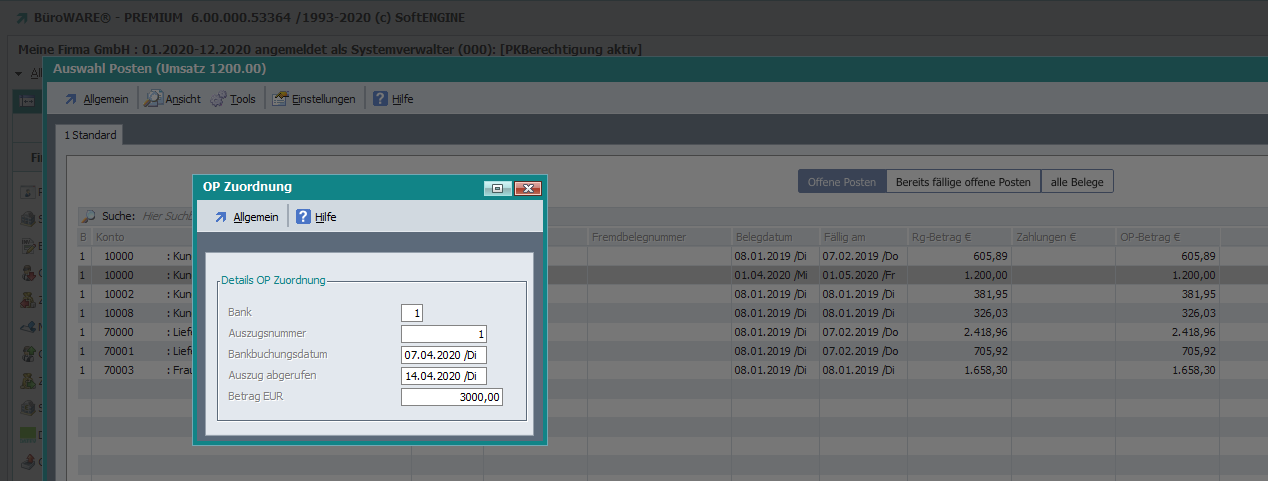
Task: Click the Hilfe icon in Auswahl Posten toolbar
Action: [380, 99]
